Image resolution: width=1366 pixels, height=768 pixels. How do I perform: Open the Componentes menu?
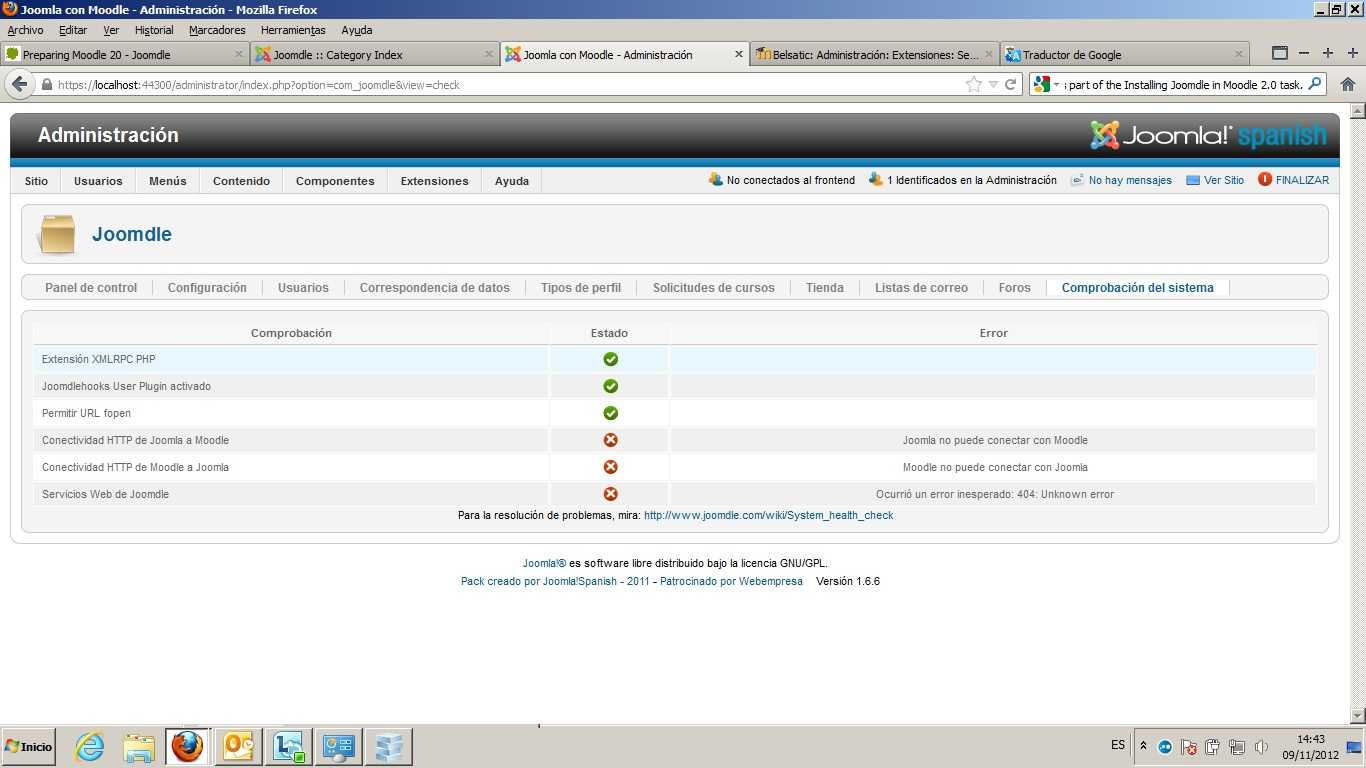click(x=335, y=181)
